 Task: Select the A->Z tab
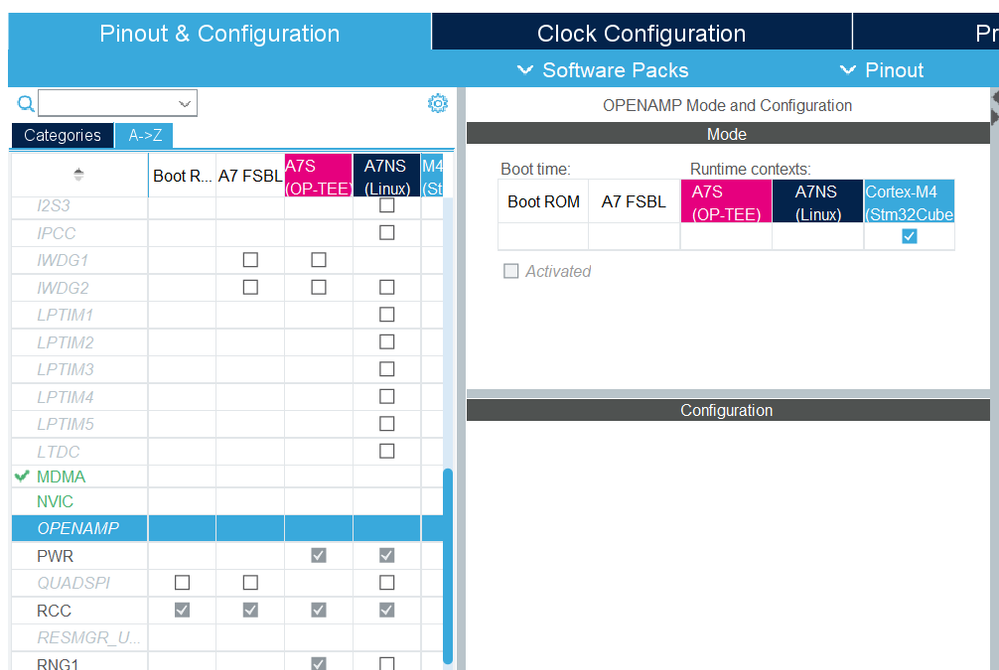click(x=145, y=135)
